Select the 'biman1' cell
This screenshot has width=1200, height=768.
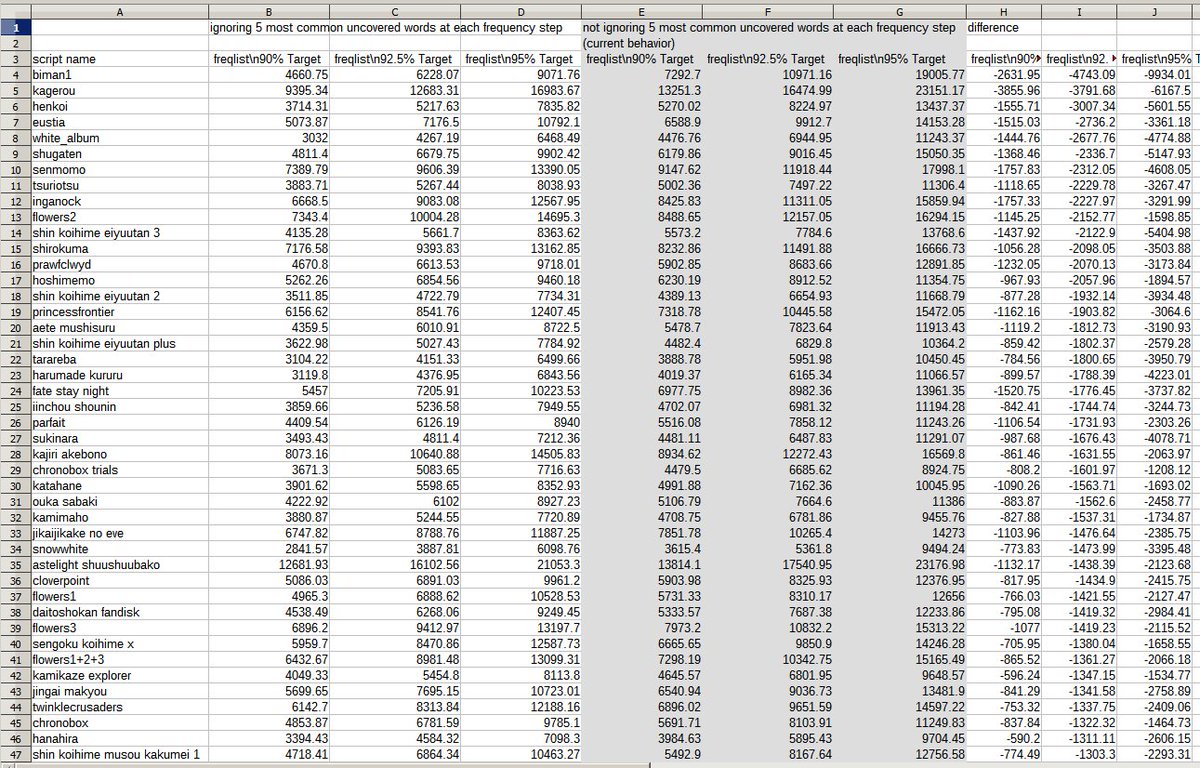click(119, 75)
